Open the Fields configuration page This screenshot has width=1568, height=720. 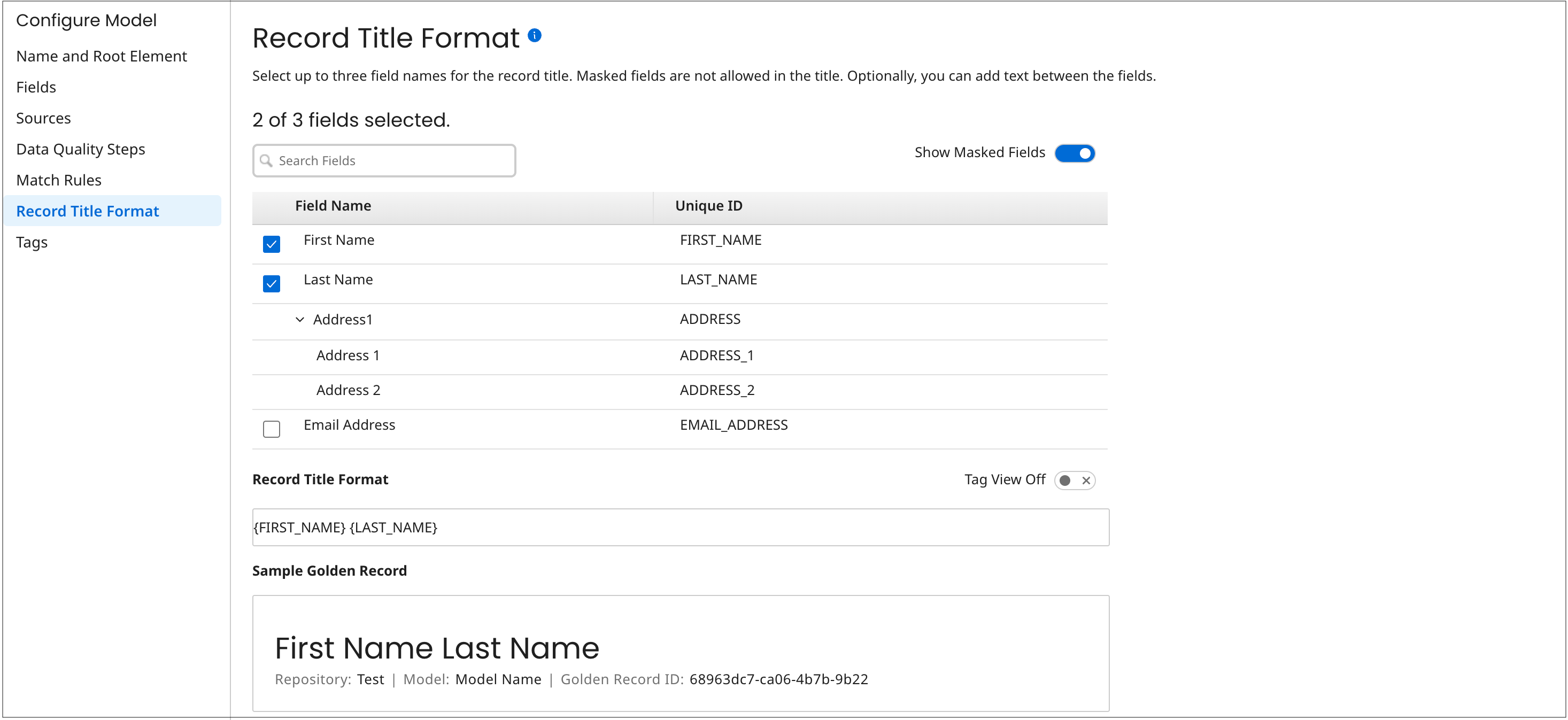click(36, 87)
